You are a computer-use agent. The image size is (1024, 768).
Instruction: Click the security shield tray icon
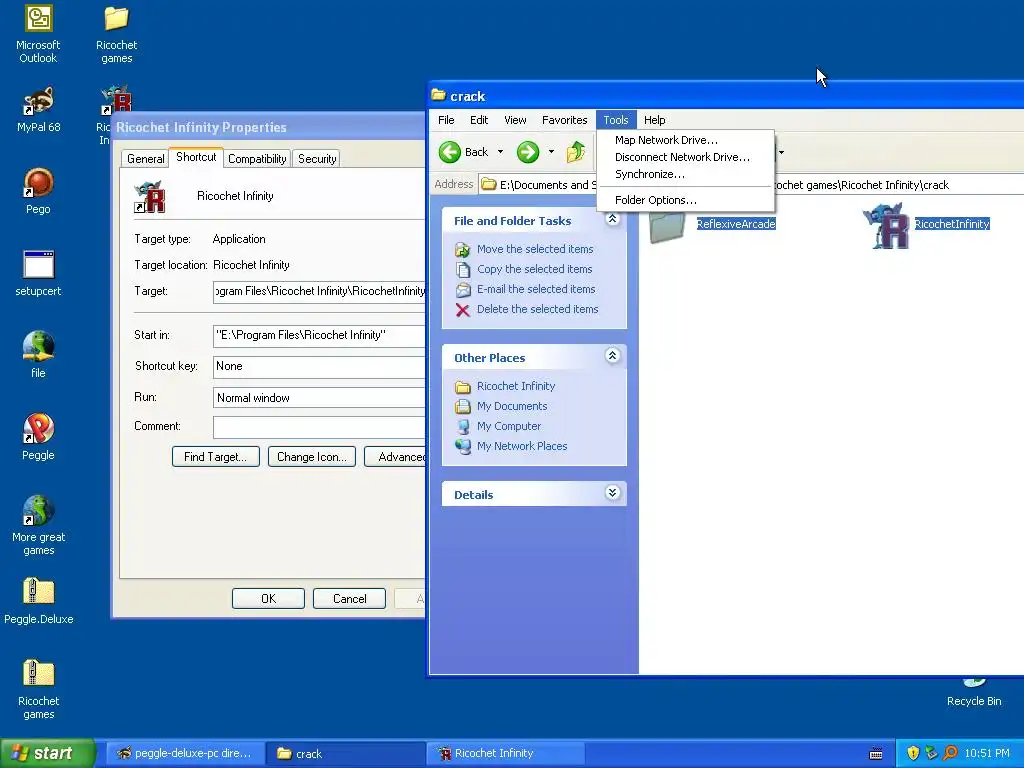coord(913,753)
